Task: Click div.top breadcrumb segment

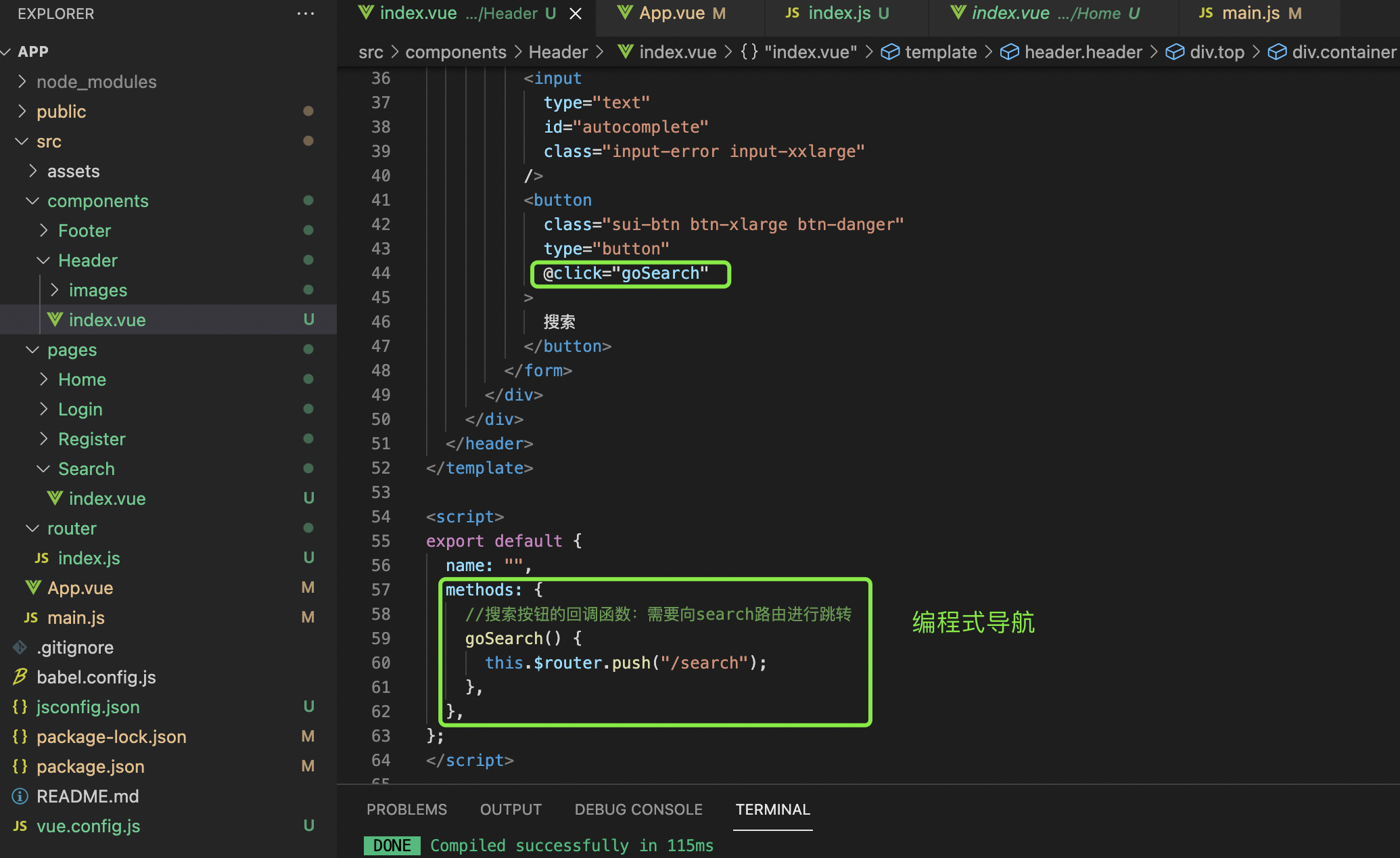Action: point(1216,52)
